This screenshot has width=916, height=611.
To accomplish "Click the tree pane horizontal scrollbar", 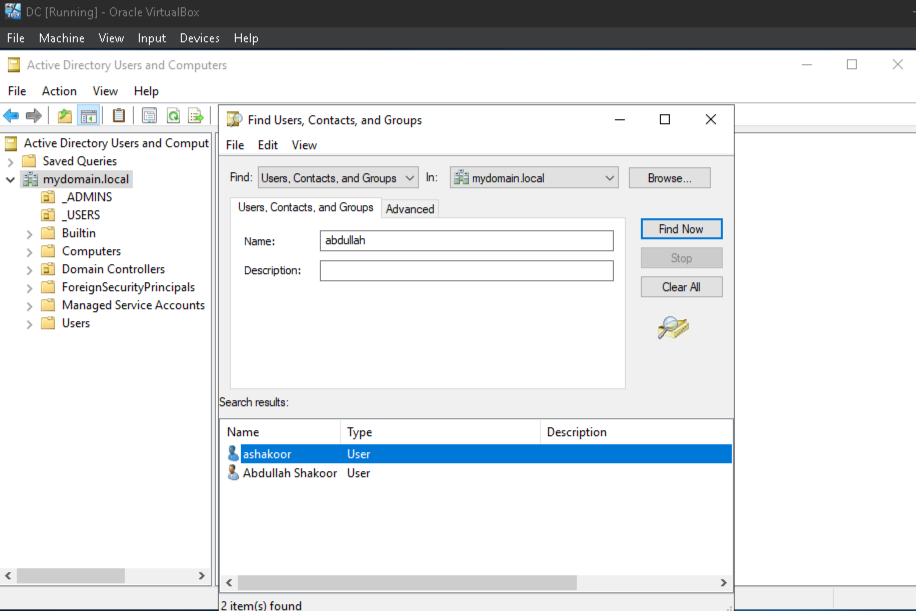I will click(71, 575).
